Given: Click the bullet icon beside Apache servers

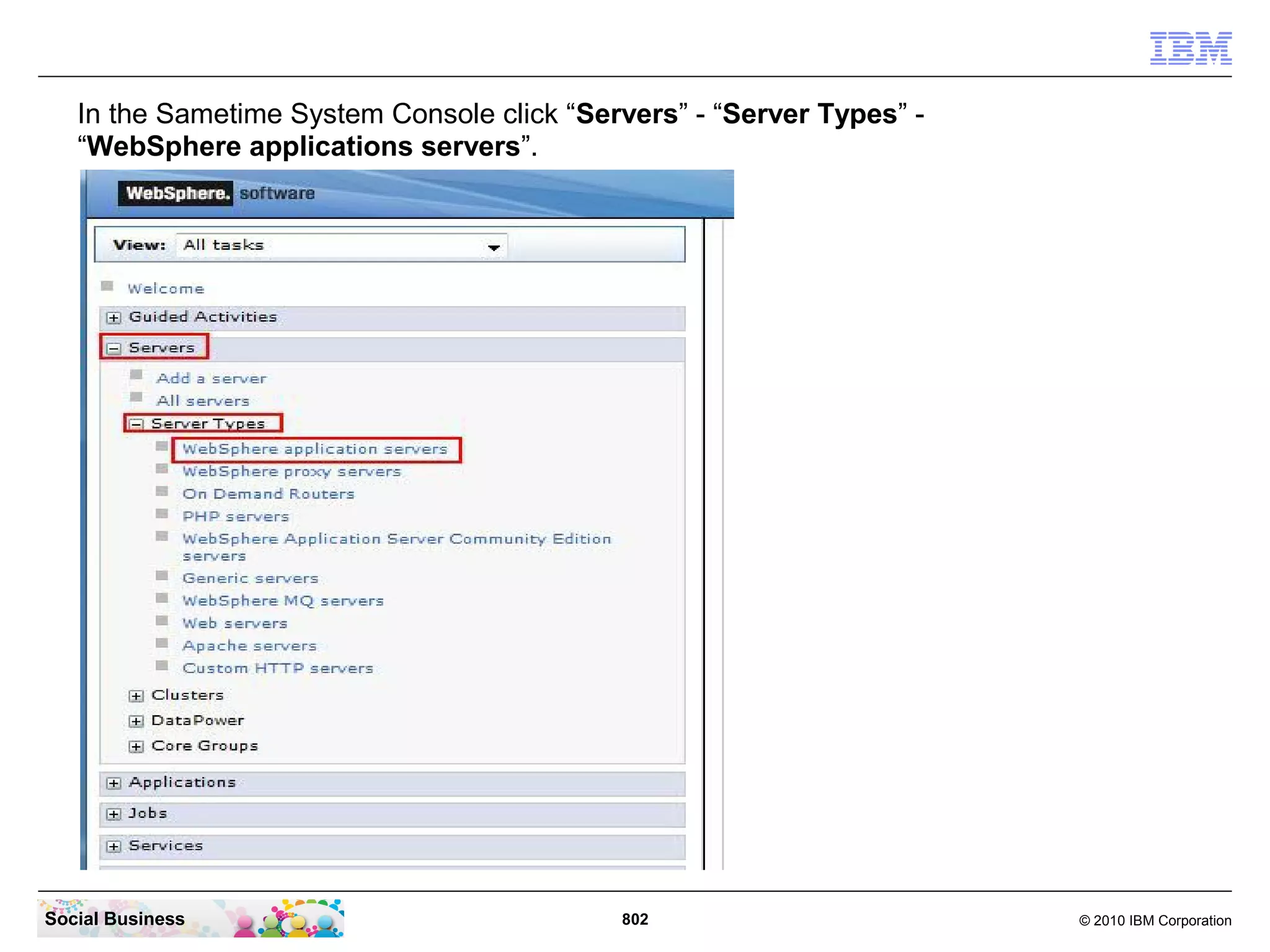Looking at the screenshot, I should [x=162, y=643].
